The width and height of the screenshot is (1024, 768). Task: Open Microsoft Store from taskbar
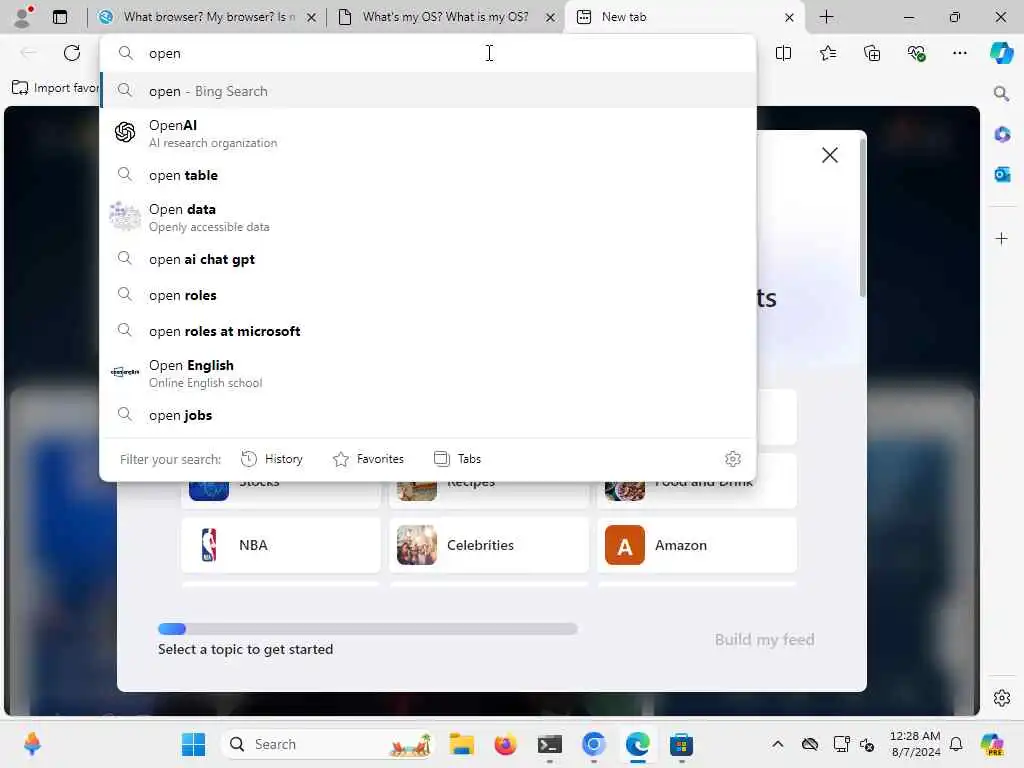point(681,744)
